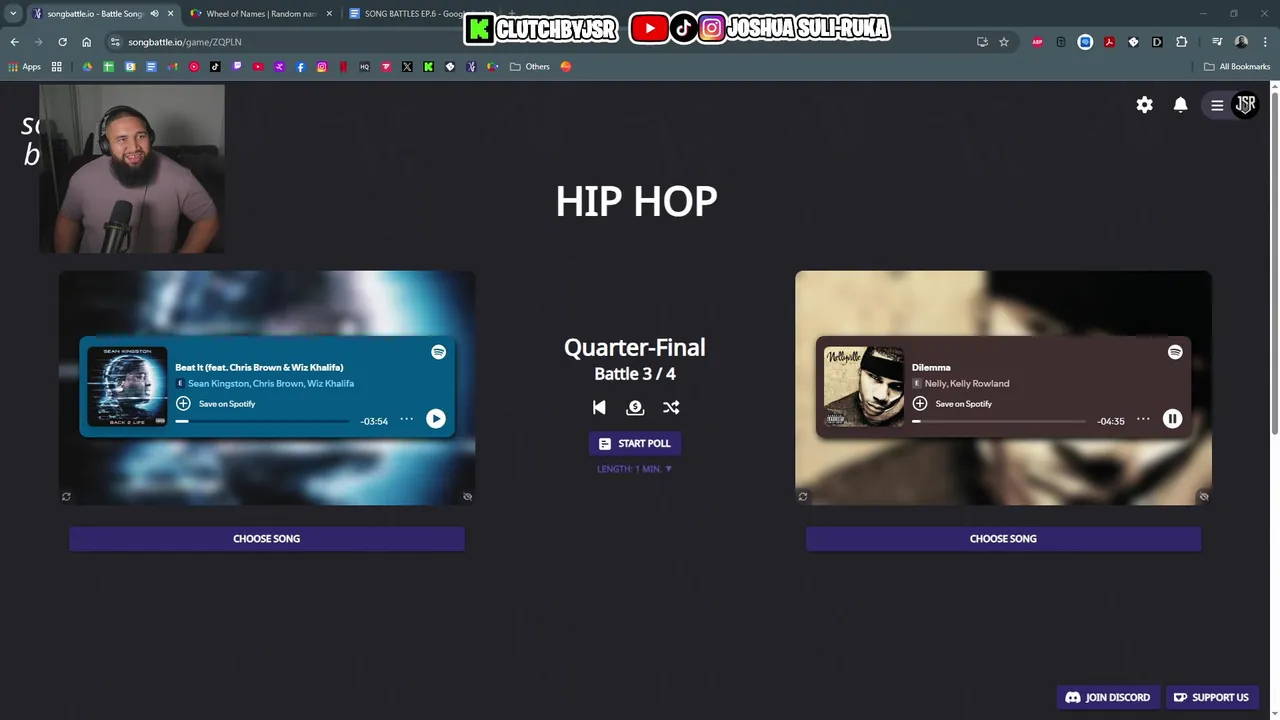Image resolution: width=1280 pixels, height=720 pixels.
Task: Join the Discord server
Action: pyautogui.click(x=1108, y=697)
